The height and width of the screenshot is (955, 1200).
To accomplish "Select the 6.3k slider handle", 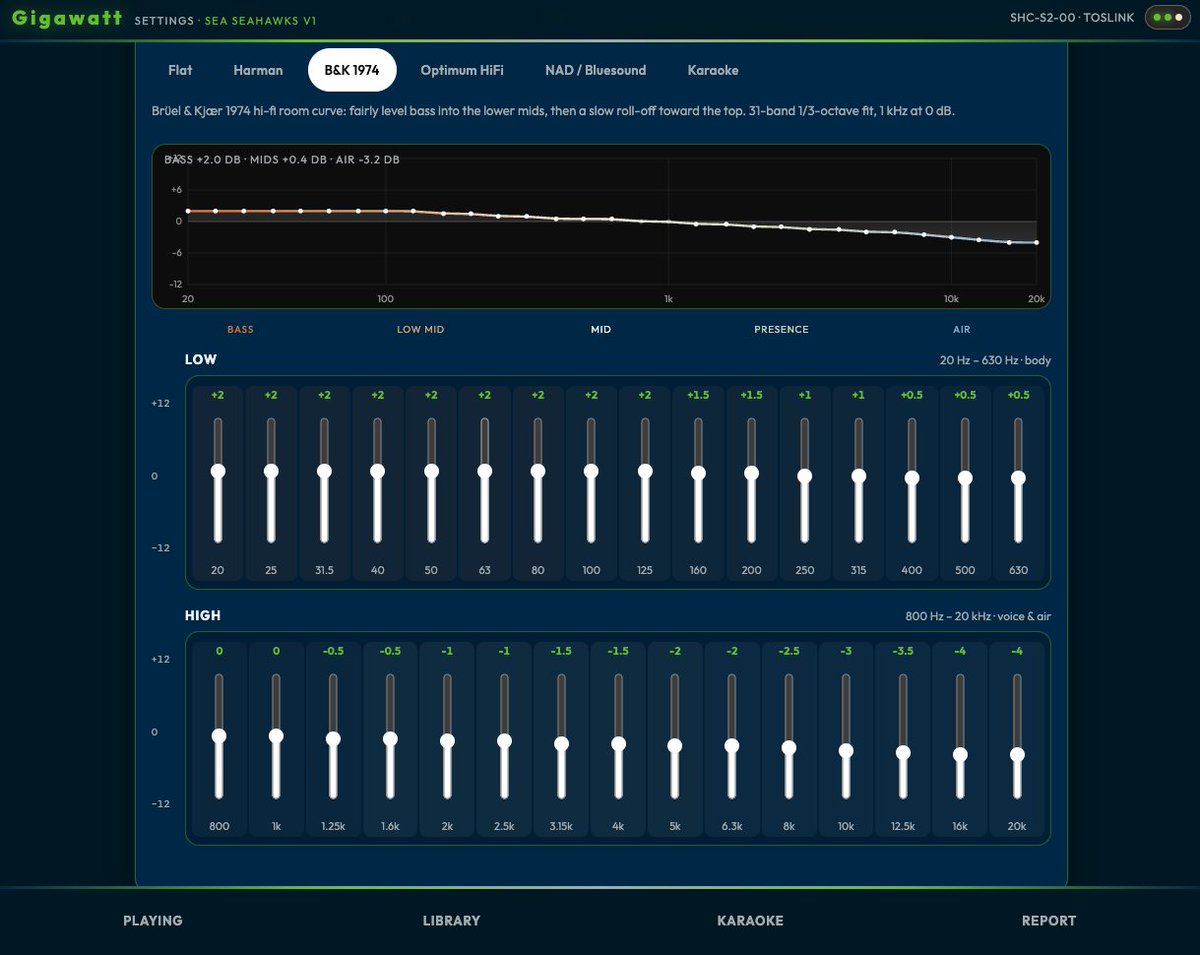I will click(732, 746).
